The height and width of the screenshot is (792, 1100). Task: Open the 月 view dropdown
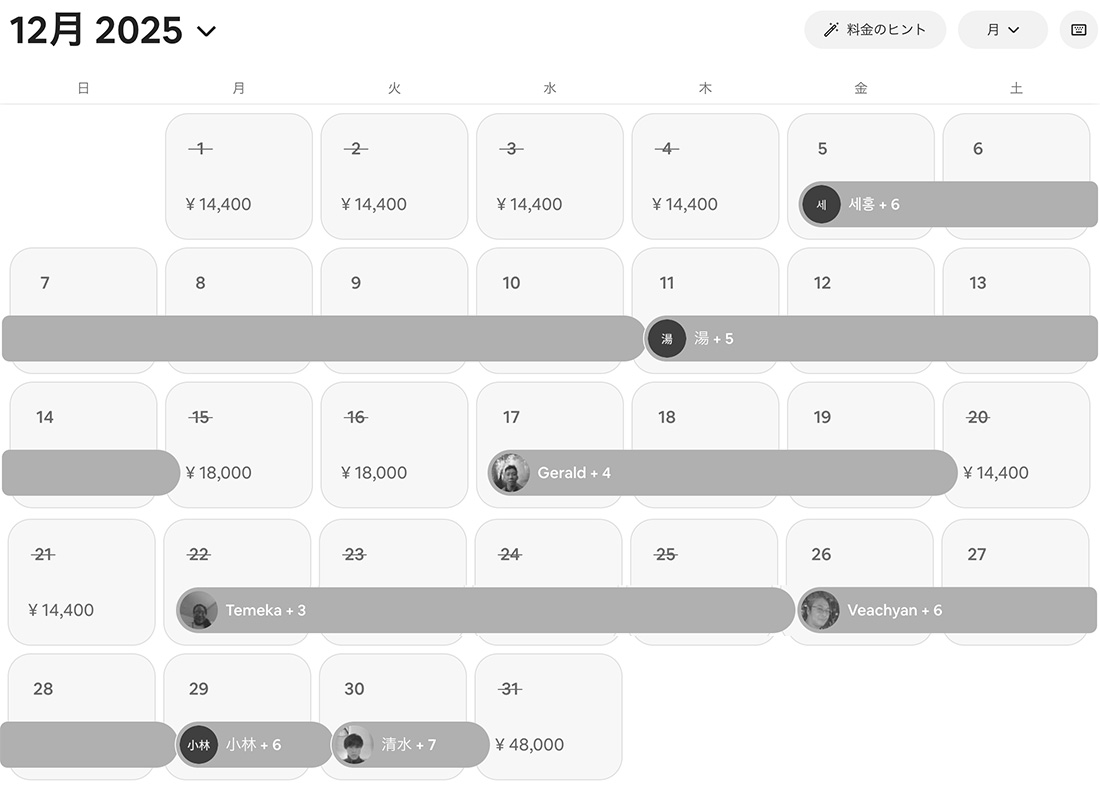pyautogui.click(x=1002, y=30)
